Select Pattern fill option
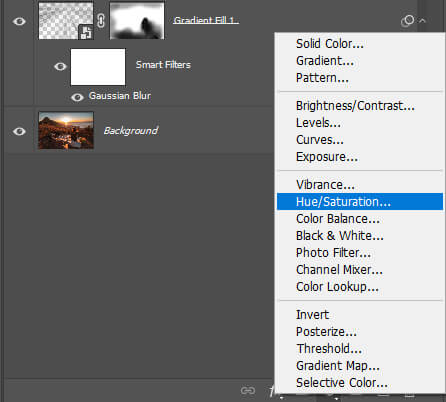This screenshot has width=446, height=402. tap(360, 78)
